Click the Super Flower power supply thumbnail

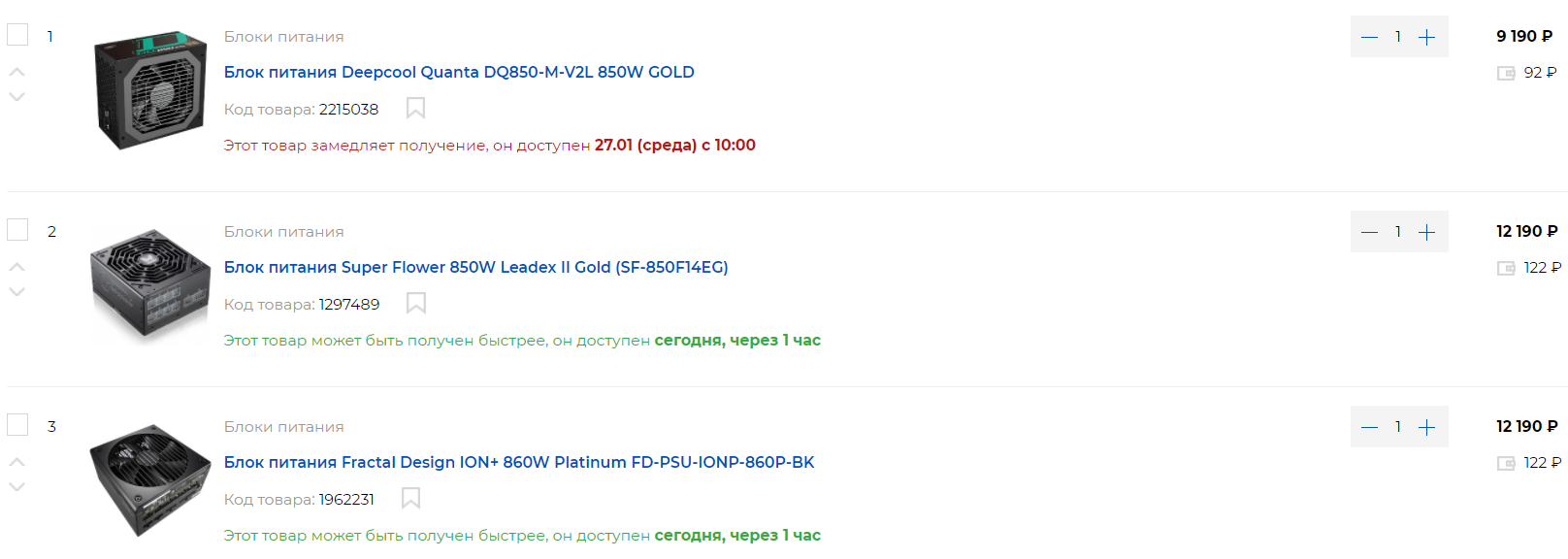click(150, 284)
